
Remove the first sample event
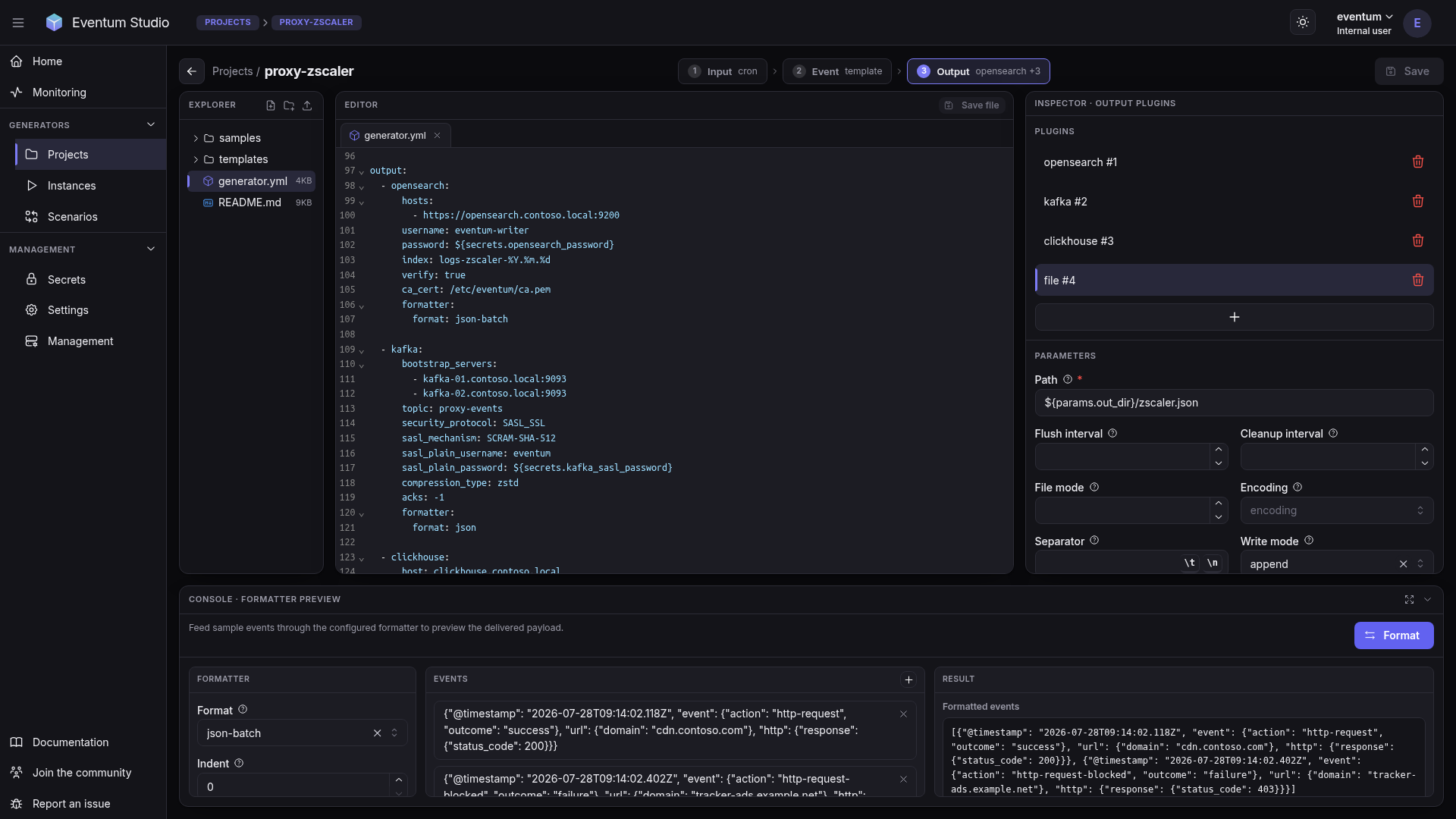pyautogui.click(x=903, y=714)
